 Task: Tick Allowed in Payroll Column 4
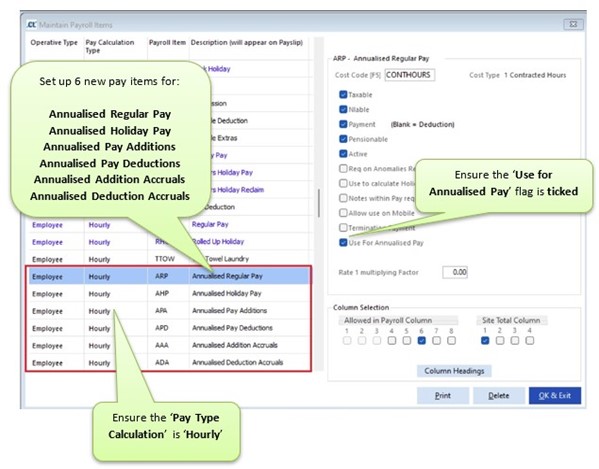click(392, 340)
